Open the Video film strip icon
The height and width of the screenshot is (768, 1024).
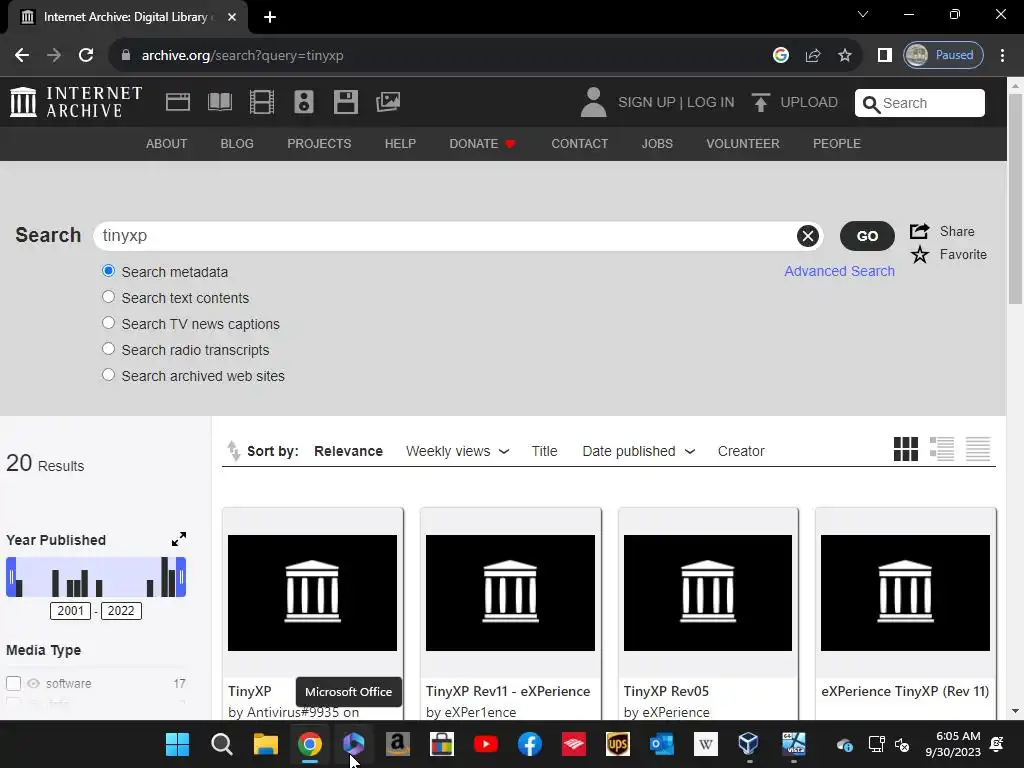[262, 102]
